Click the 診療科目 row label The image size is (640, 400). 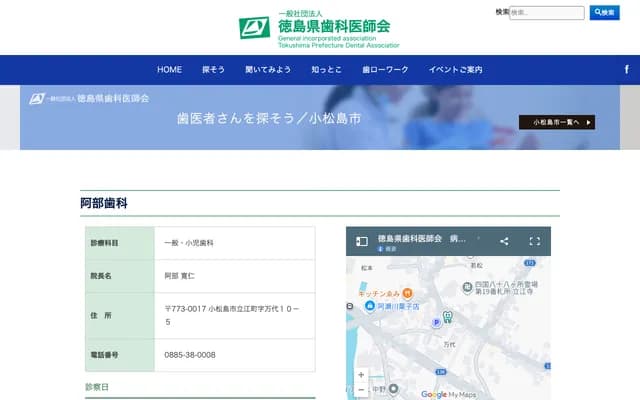tap(104, 243)
